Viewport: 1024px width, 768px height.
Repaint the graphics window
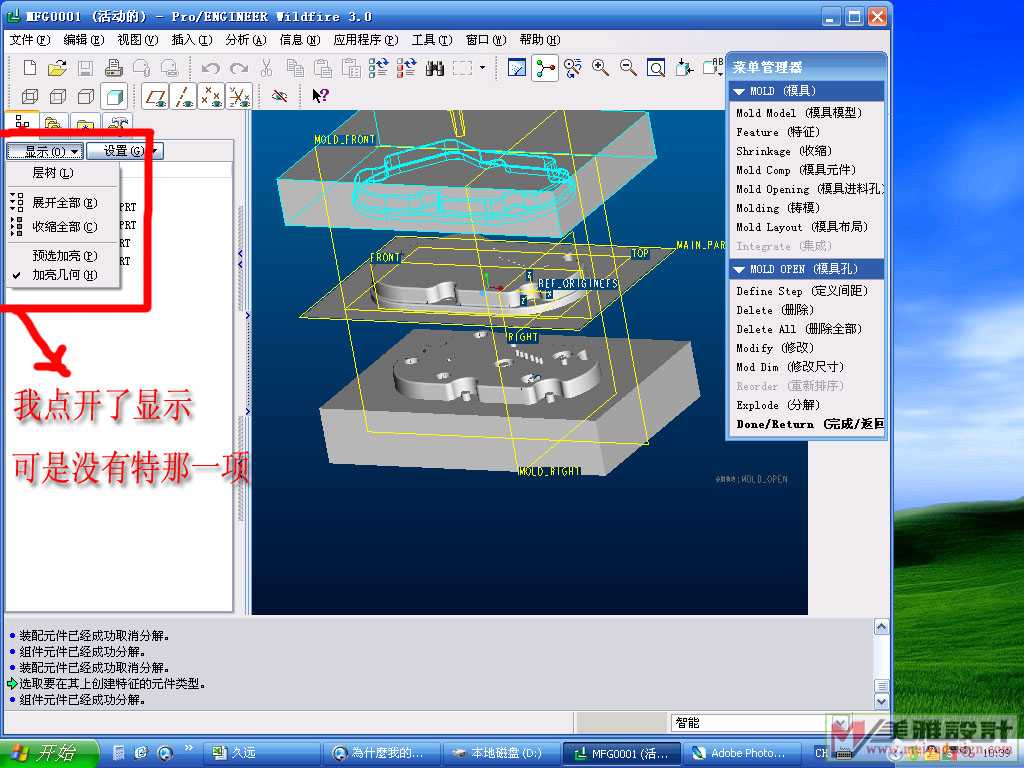[517, 68]
